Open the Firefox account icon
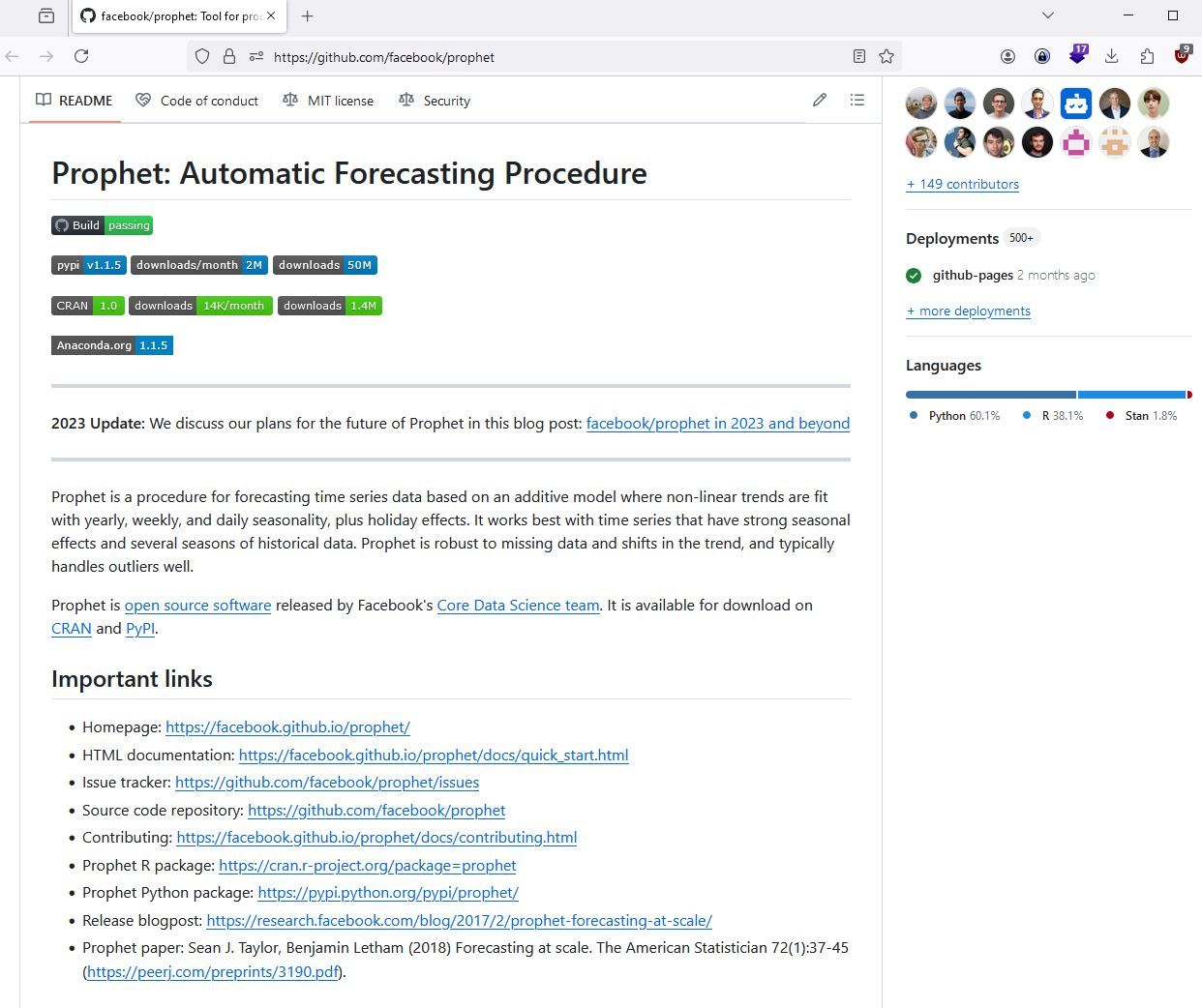Viewport: 1202px width, 1008px height. 1007,56
